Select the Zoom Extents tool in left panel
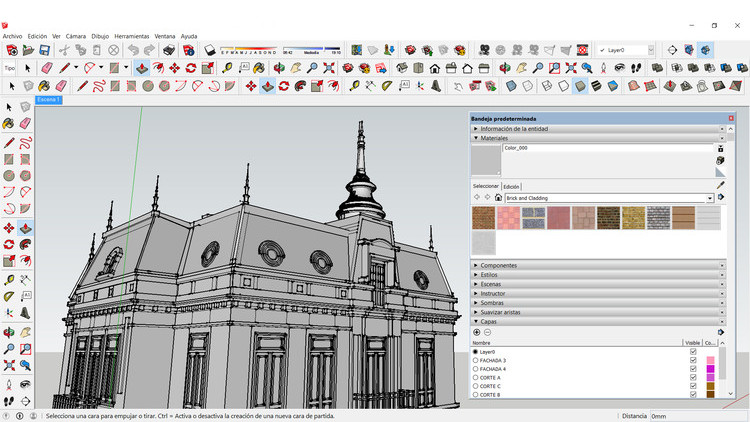The width and height of the screenshot is (750, 422). point(9,366)
